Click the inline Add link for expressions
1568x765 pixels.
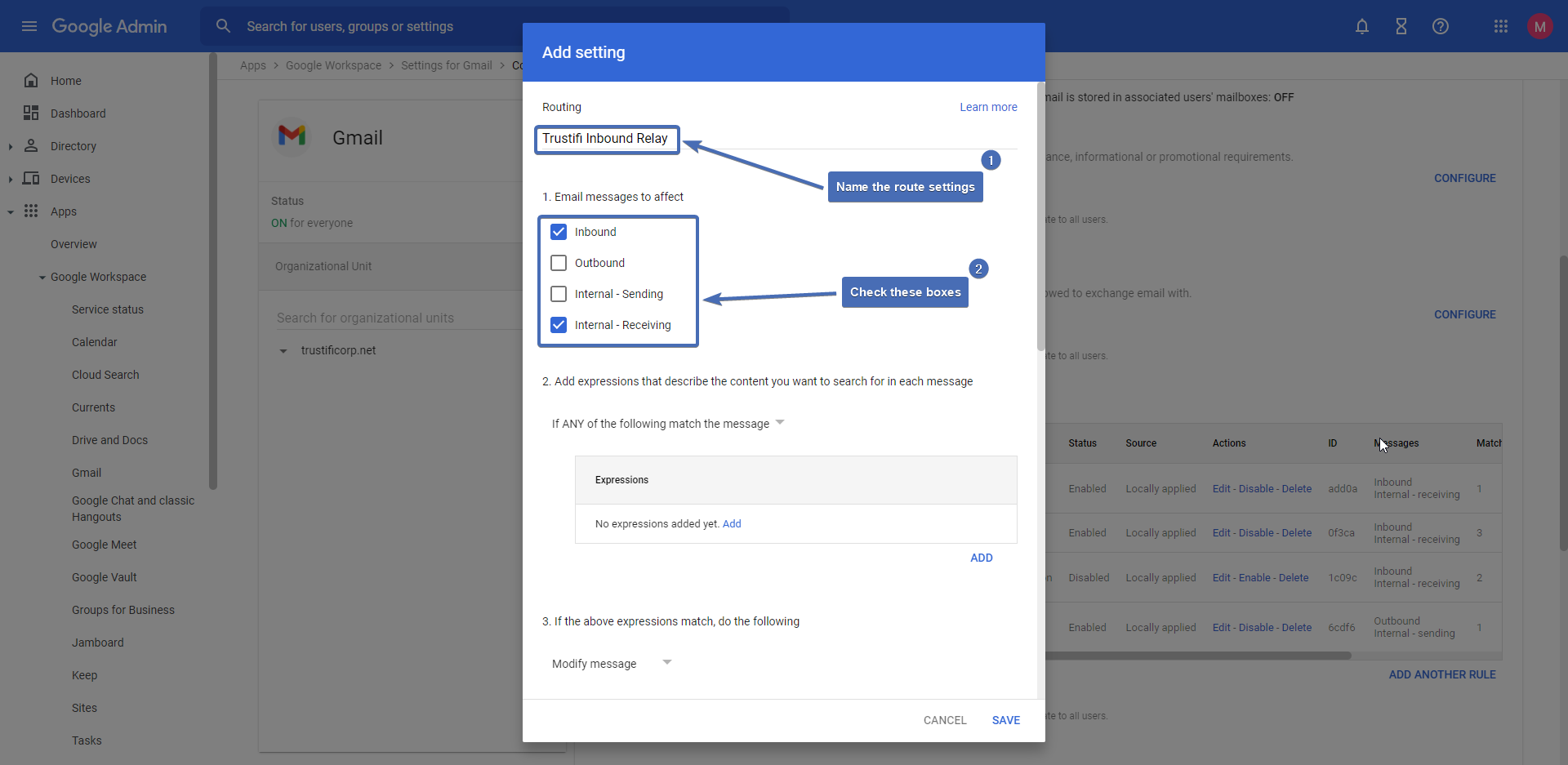point(732,524)
